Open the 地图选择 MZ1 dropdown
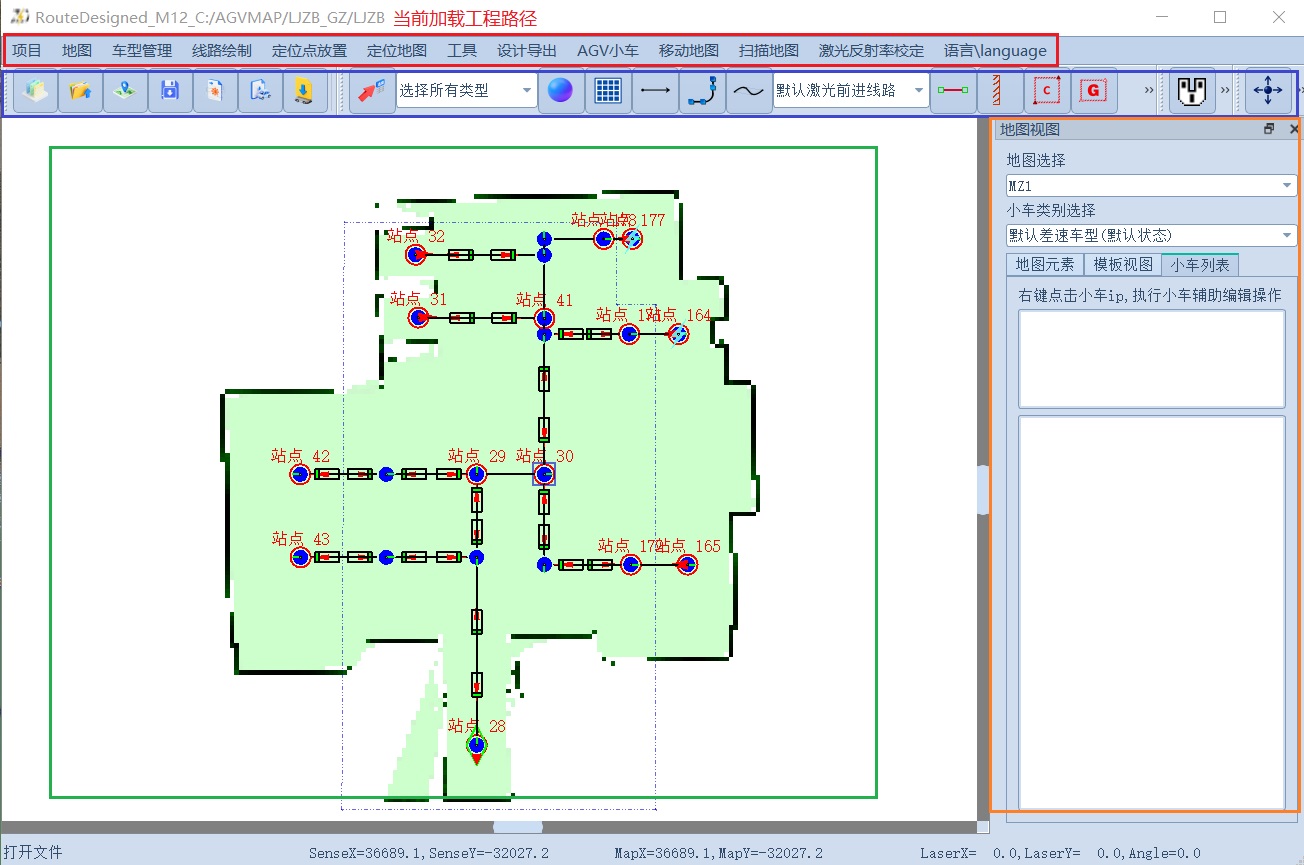Screen dimensions: 1304x865 1151,186
